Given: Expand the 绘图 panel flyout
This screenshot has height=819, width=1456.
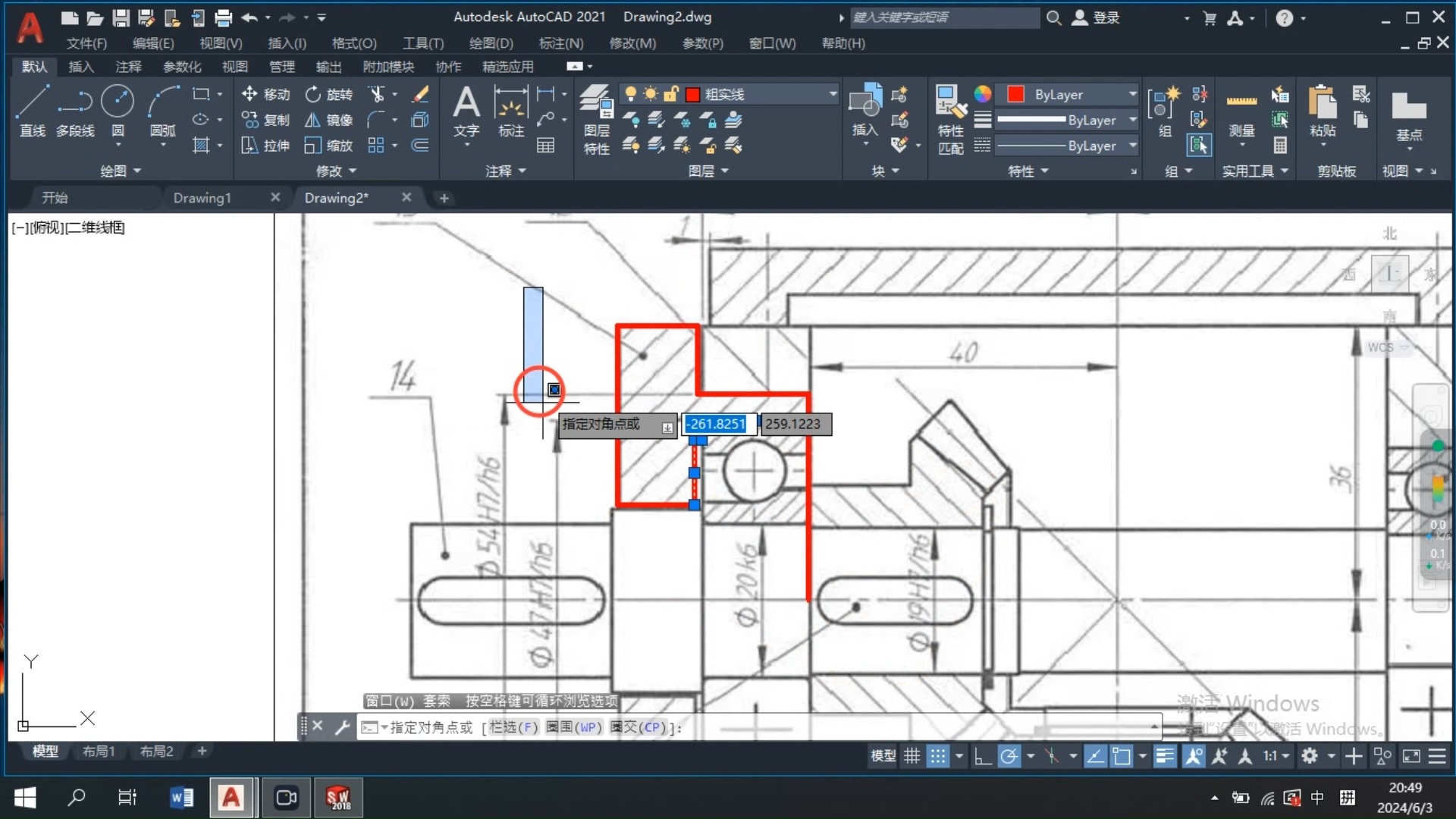Looking at the screenshot, I should click(121, 171).
